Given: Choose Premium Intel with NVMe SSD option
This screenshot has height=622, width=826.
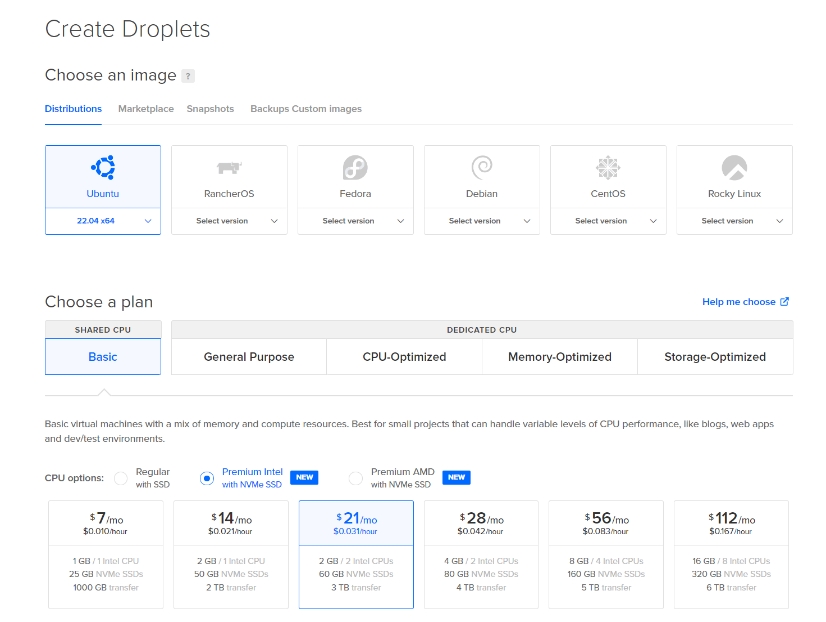Looking at the screenshot, I should tap(207, 478).
